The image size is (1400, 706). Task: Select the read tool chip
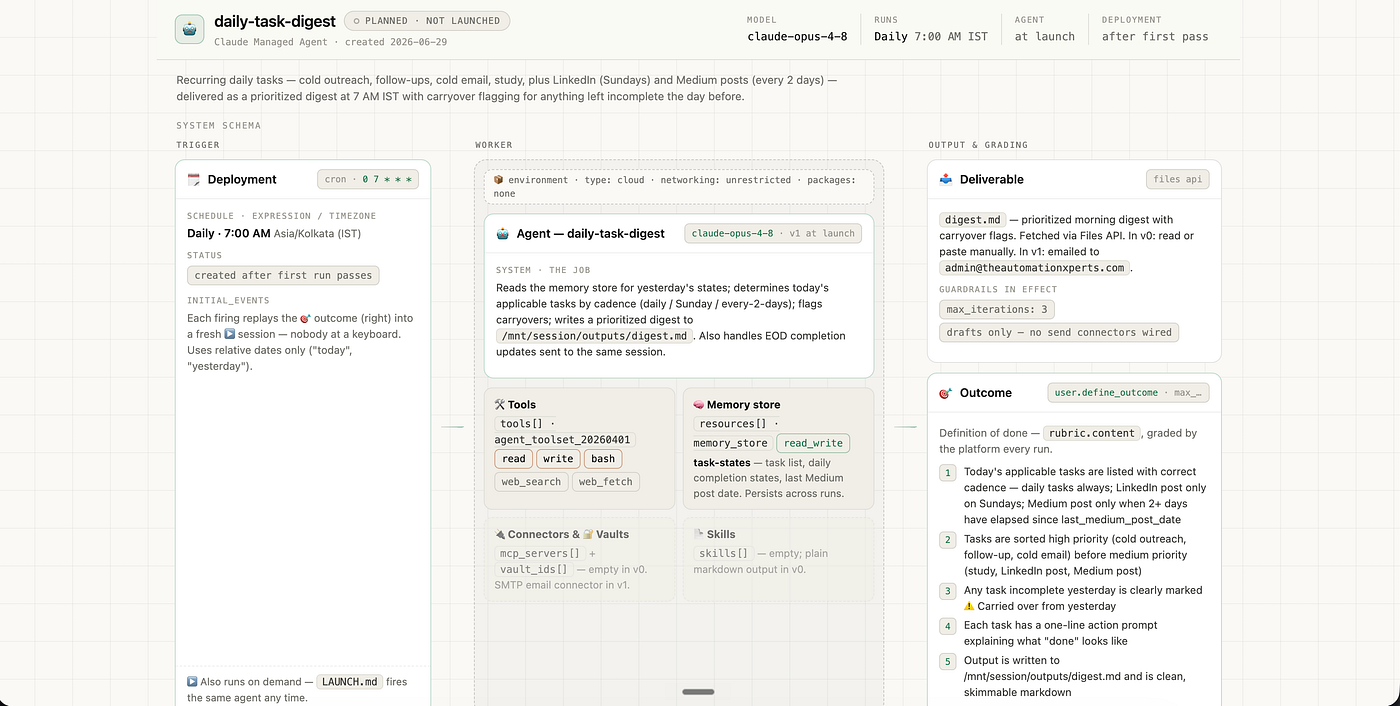(514, 459)
